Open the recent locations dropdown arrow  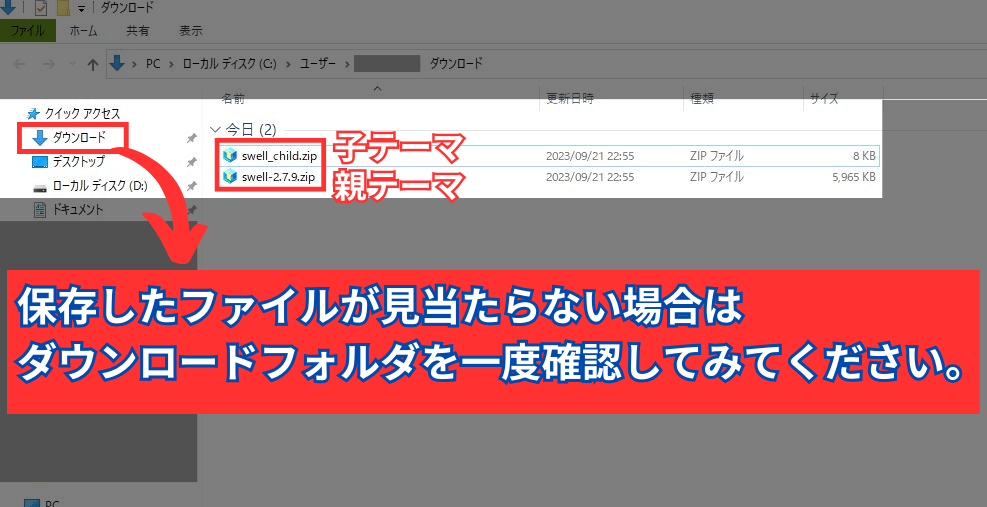tap(71, 64)
